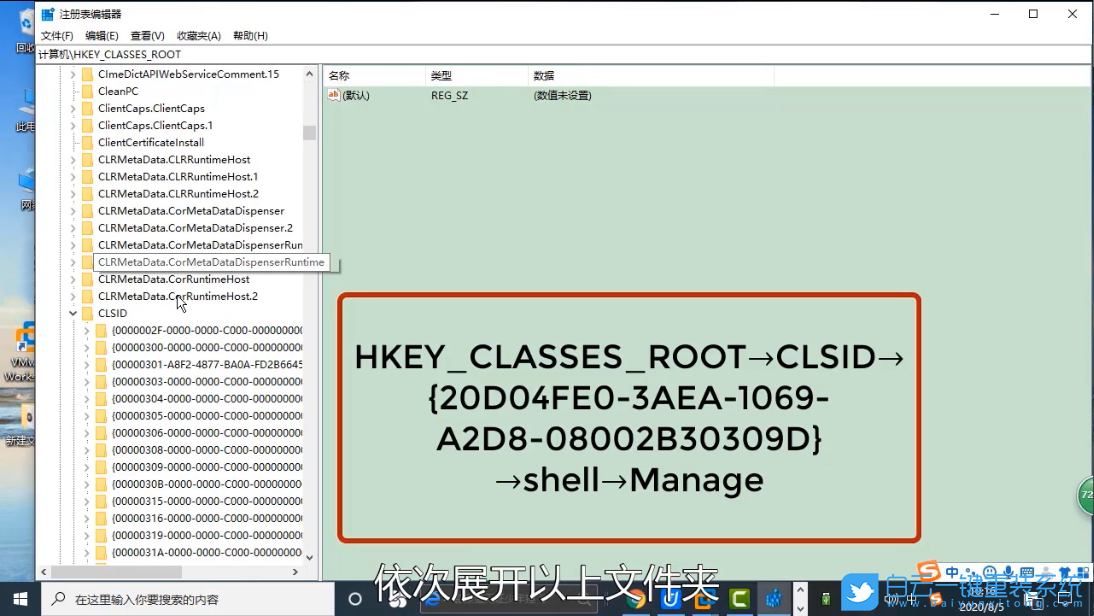Click Task View button on the taskbar
This screenshot has width=1094, height=616.
355,600
